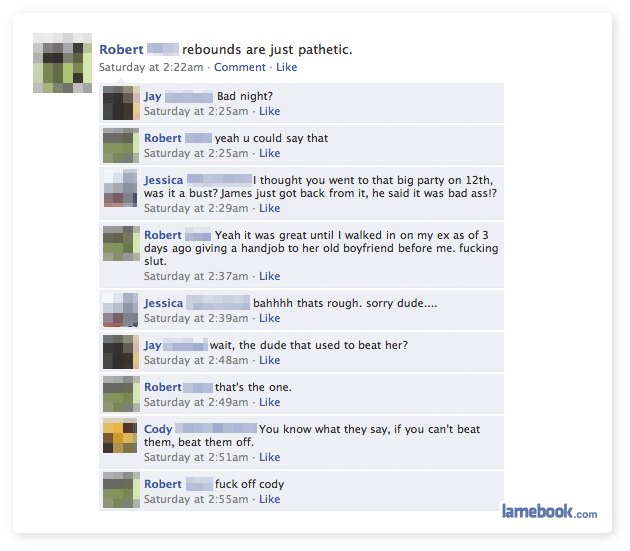Open Jessica's name on 'bahhhh thats rough'
The image size is (630, 551).
[x=164, y=303]
